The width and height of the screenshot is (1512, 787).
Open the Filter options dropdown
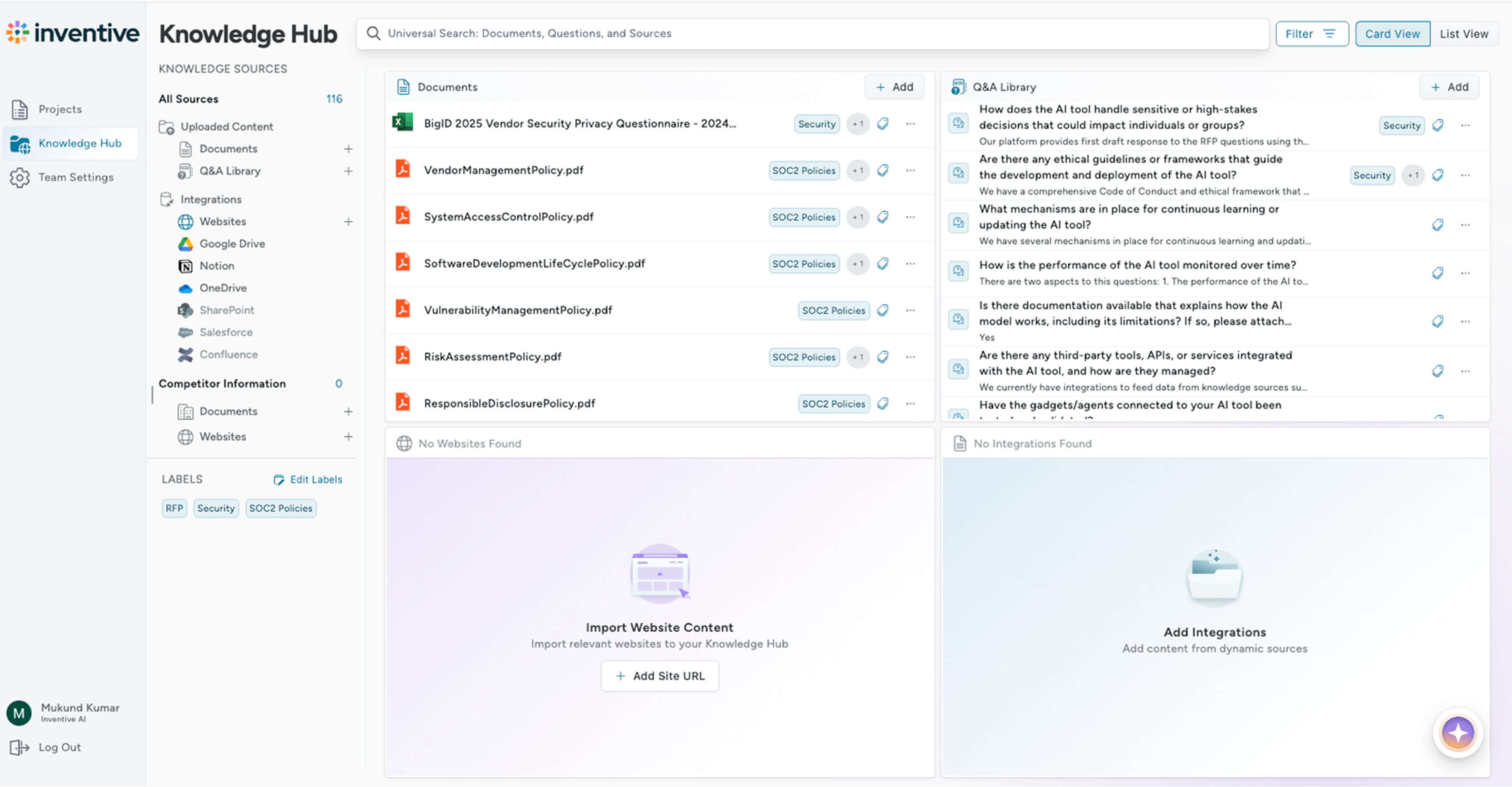click(1312, 34)
